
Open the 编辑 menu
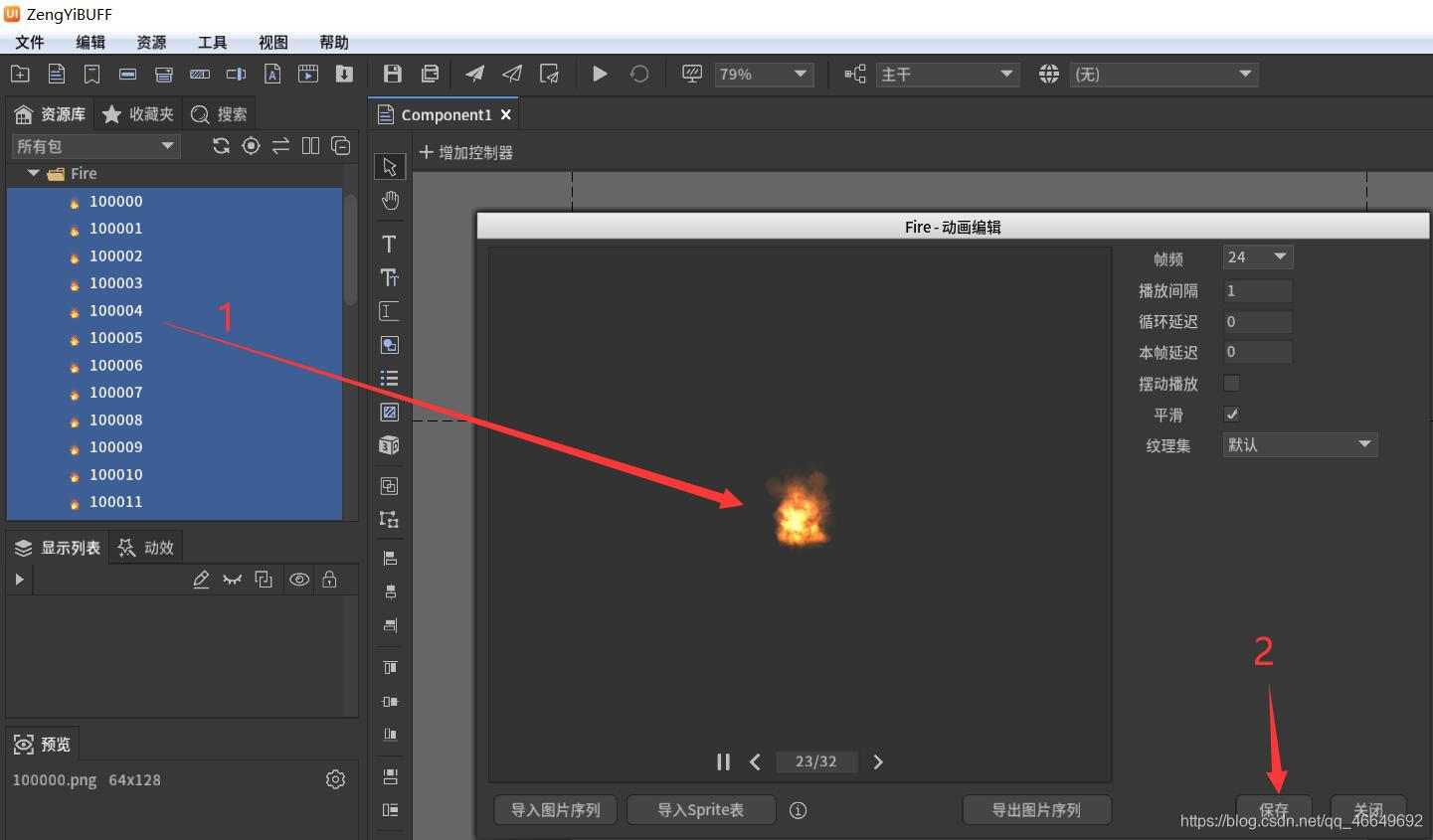tap(90, 42)
